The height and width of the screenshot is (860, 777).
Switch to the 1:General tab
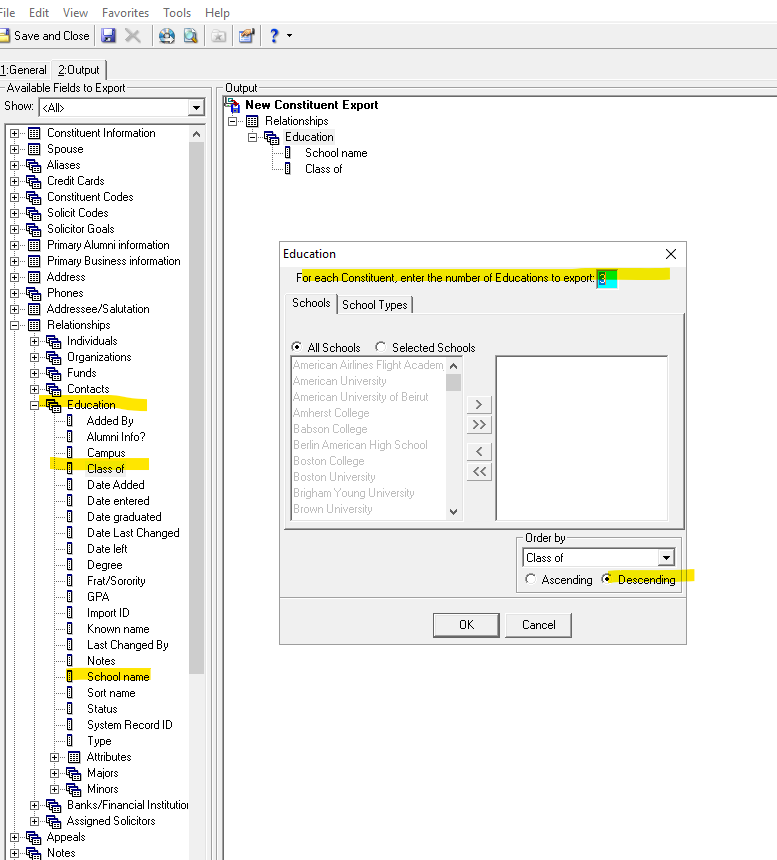pos(24,70)
